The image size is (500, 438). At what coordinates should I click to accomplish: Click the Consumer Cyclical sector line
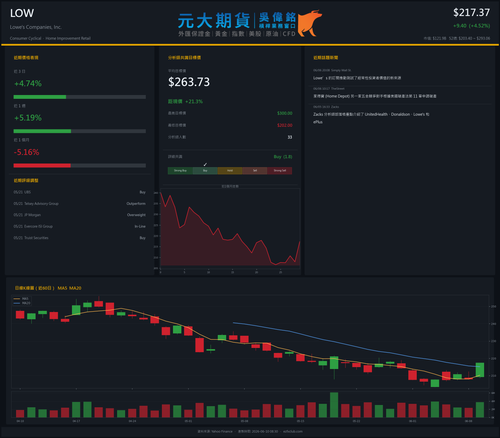(50, 38)
